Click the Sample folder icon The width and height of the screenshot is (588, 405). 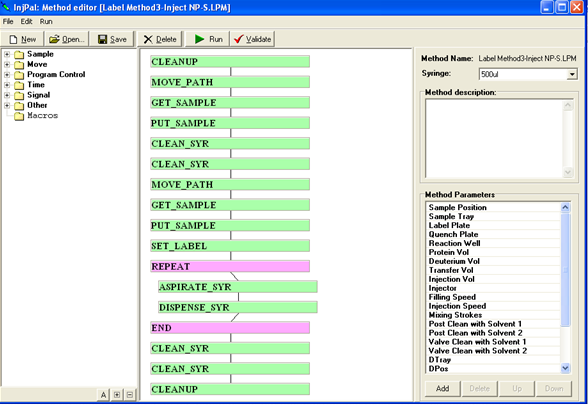tap(19, 55)
